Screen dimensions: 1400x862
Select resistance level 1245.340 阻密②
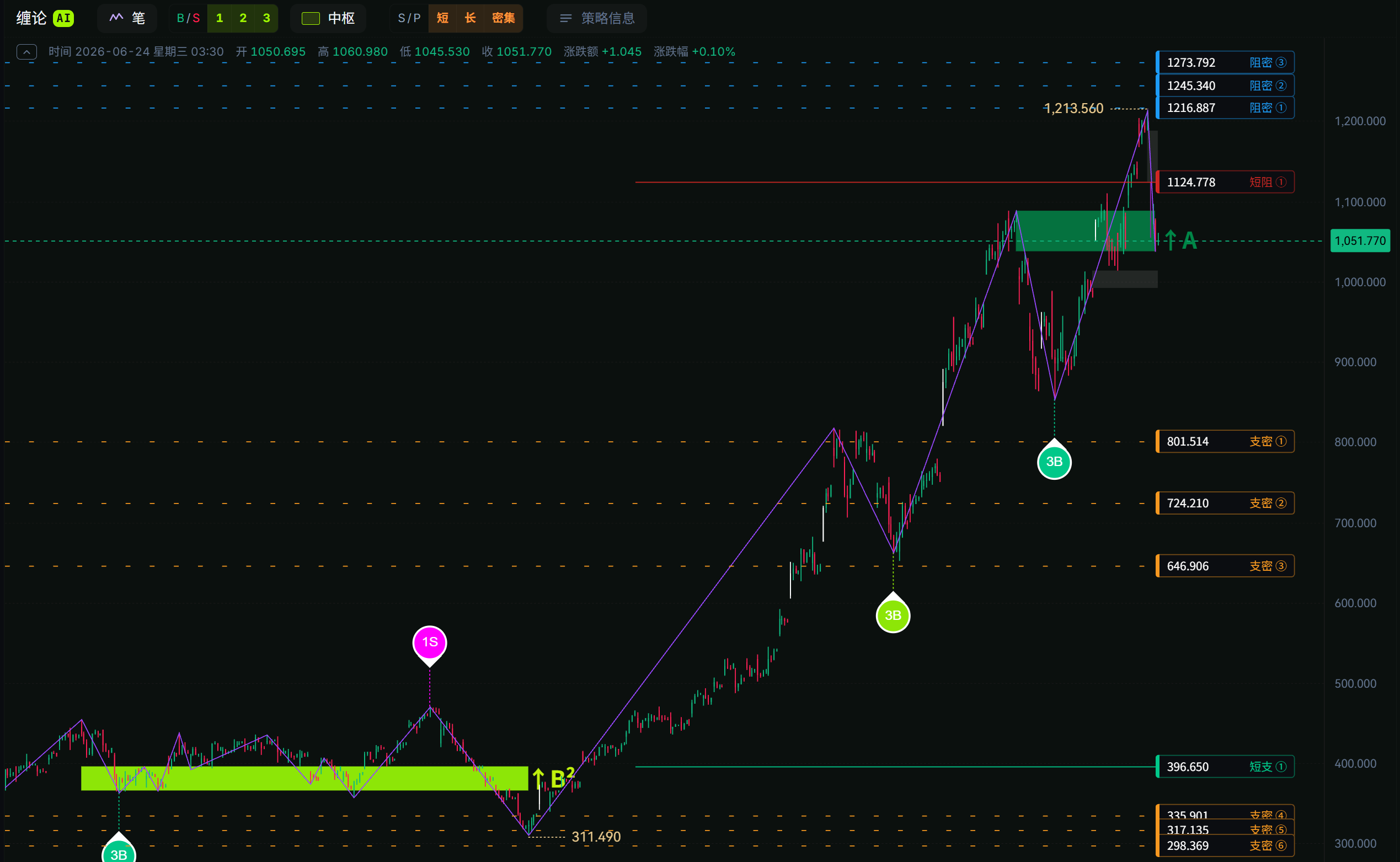tap(1225, 85)
